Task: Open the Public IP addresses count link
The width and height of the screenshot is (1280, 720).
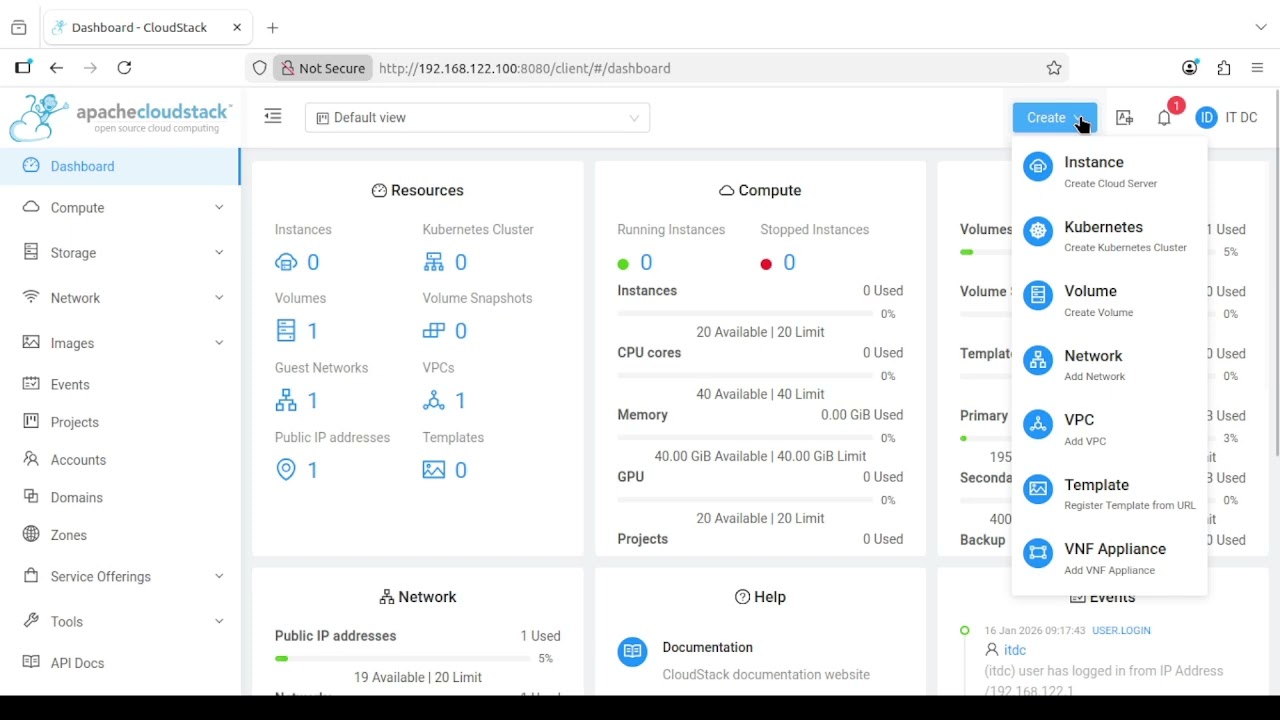Action: [297, 470]
